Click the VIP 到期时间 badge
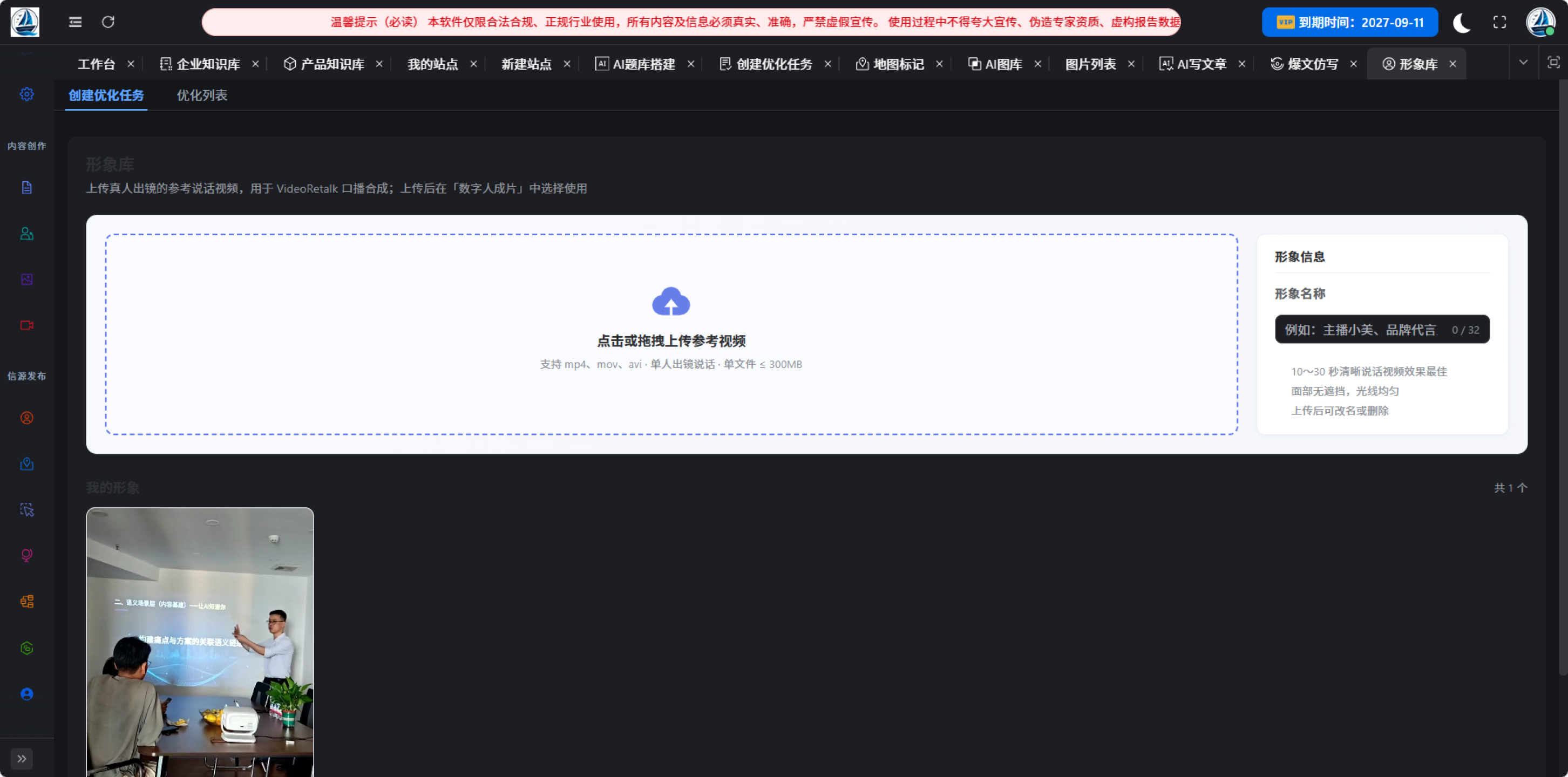 pyautogui.click(x=1350, y=23)
